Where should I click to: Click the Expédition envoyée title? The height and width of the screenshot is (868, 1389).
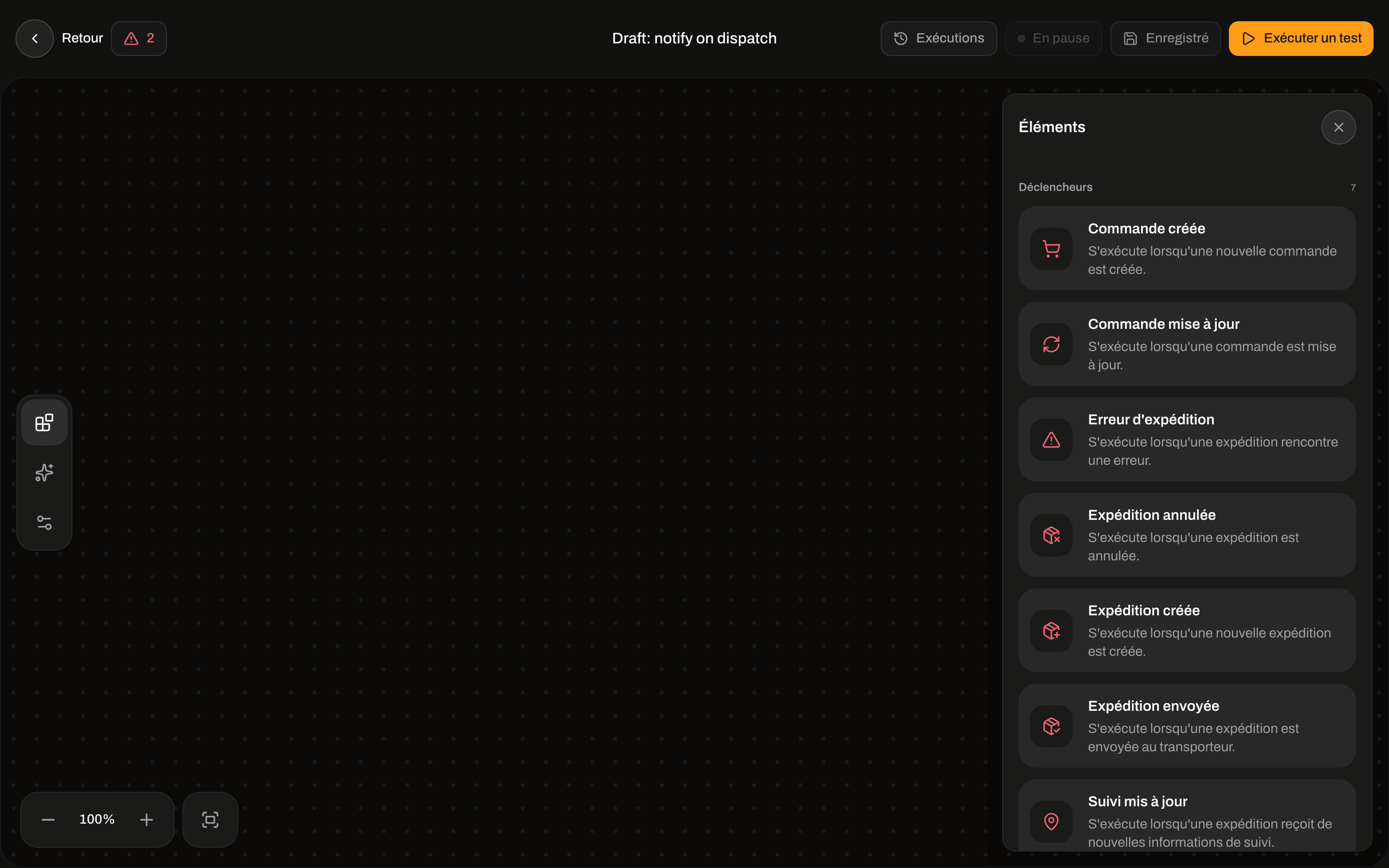pyautogui.click(x=1153, y=706)
